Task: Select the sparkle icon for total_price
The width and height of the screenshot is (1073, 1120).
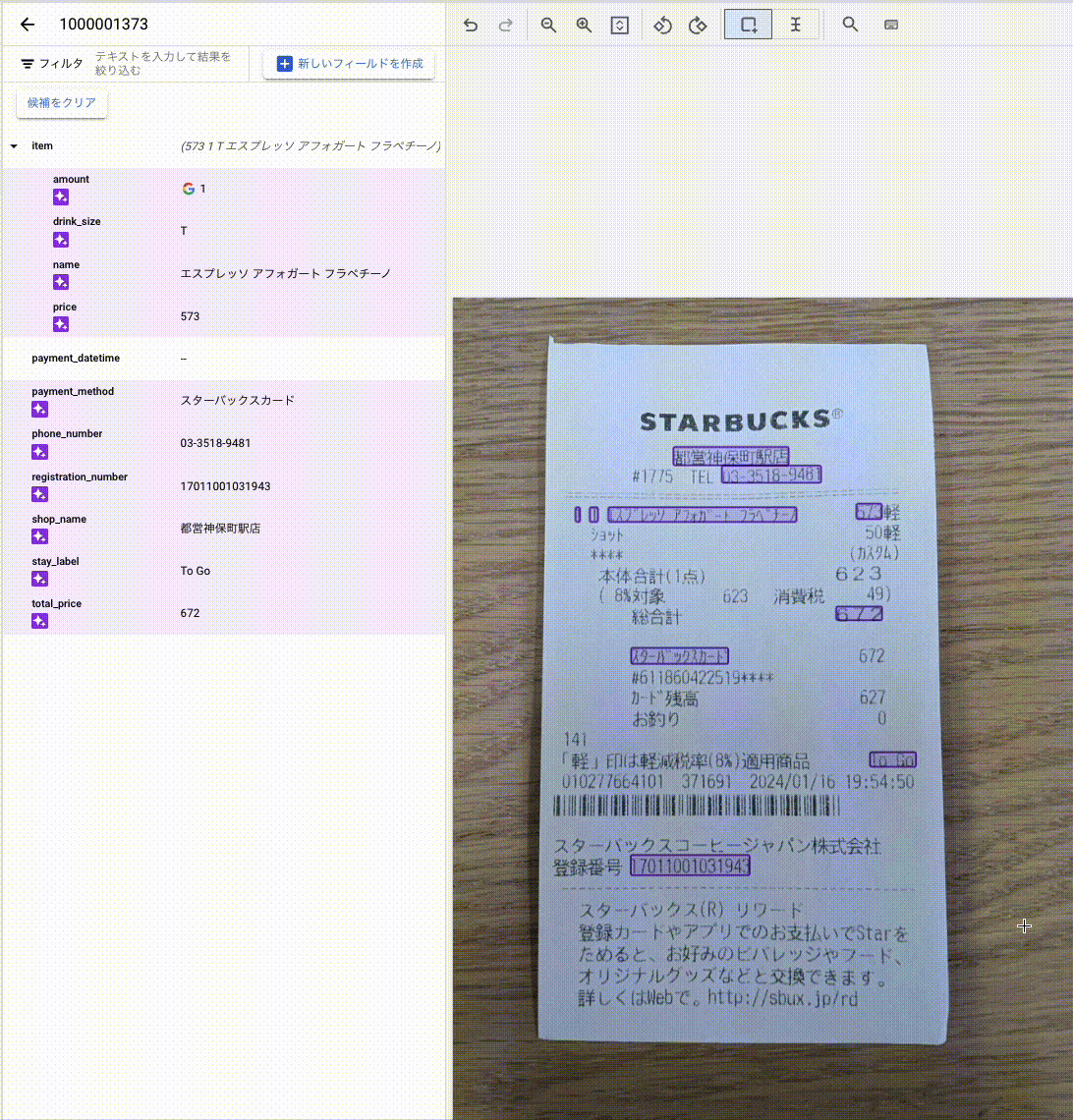Action: click(39, 621)
